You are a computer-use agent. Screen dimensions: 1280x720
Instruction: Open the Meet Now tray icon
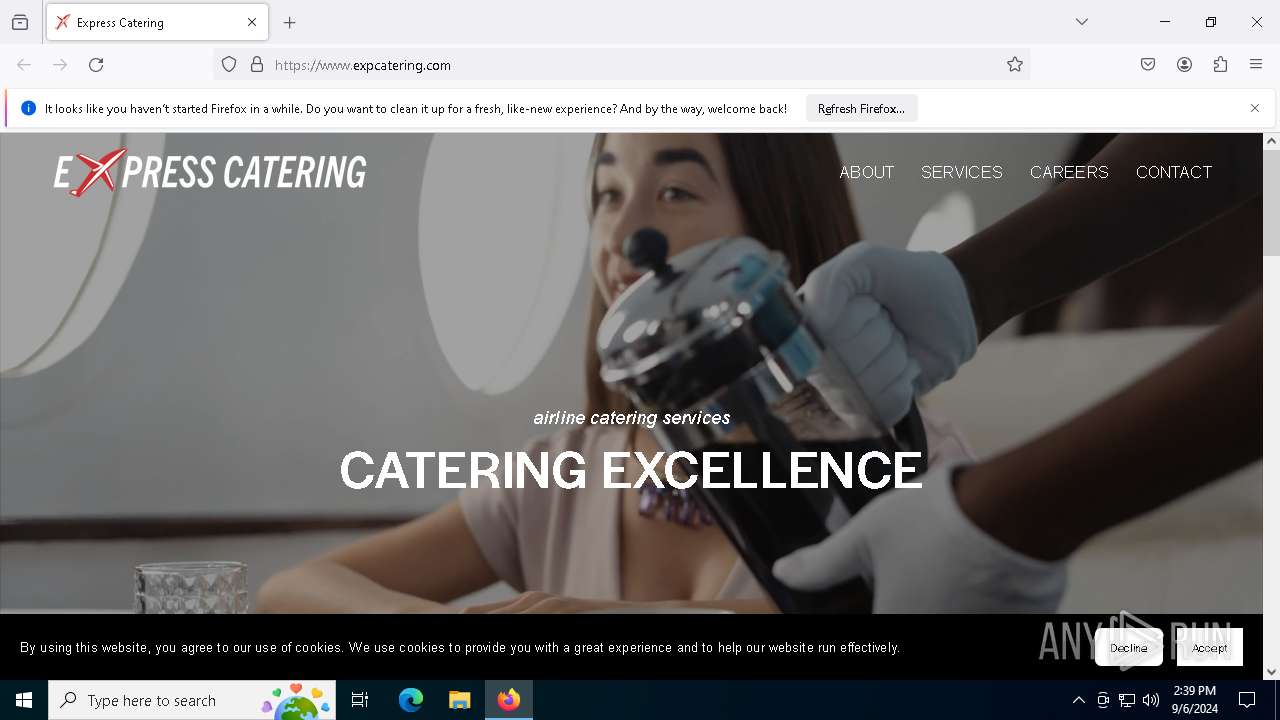[x=1103, y=700]
